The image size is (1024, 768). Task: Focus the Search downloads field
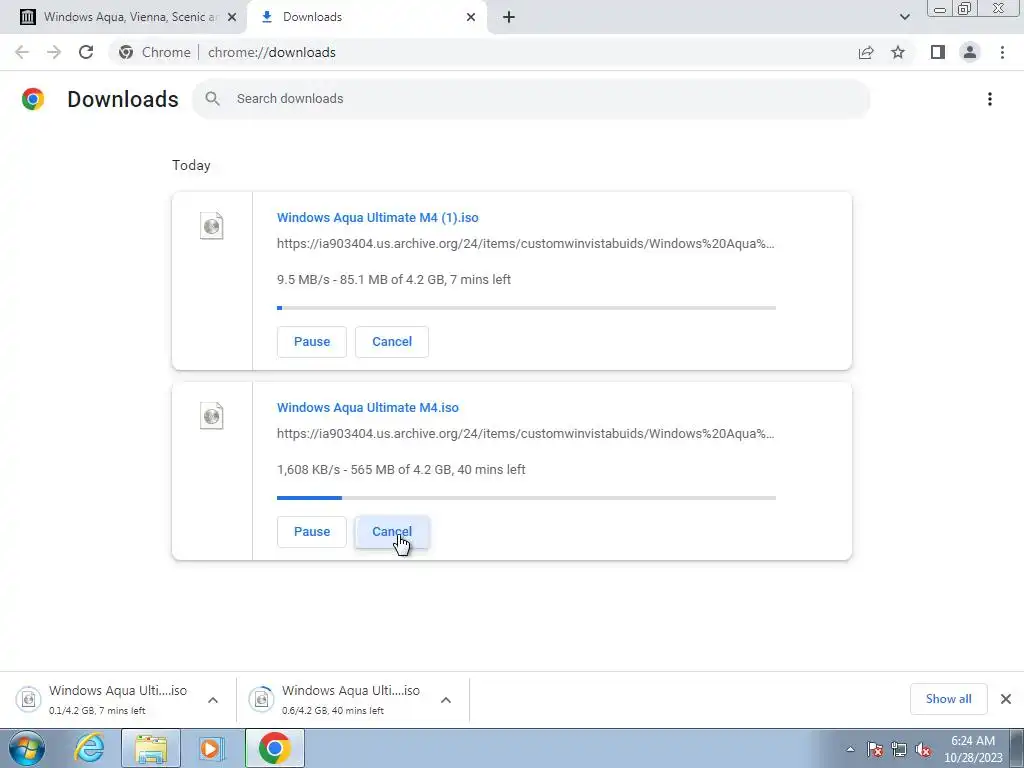(x=531, y=99)
